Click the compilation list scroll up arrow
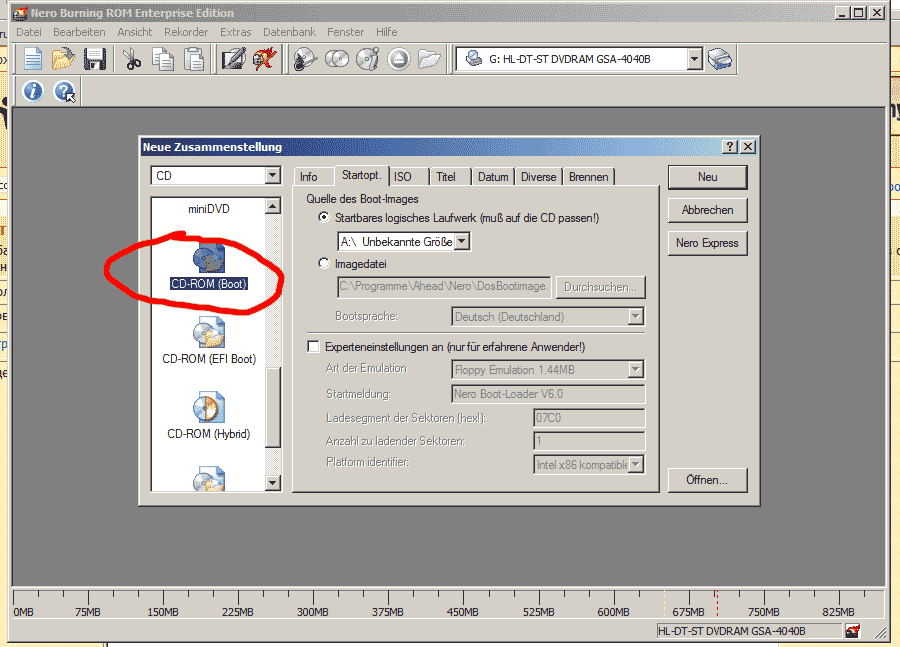Image resolution: width=900 pixels, height=647 pixels. 273,206
